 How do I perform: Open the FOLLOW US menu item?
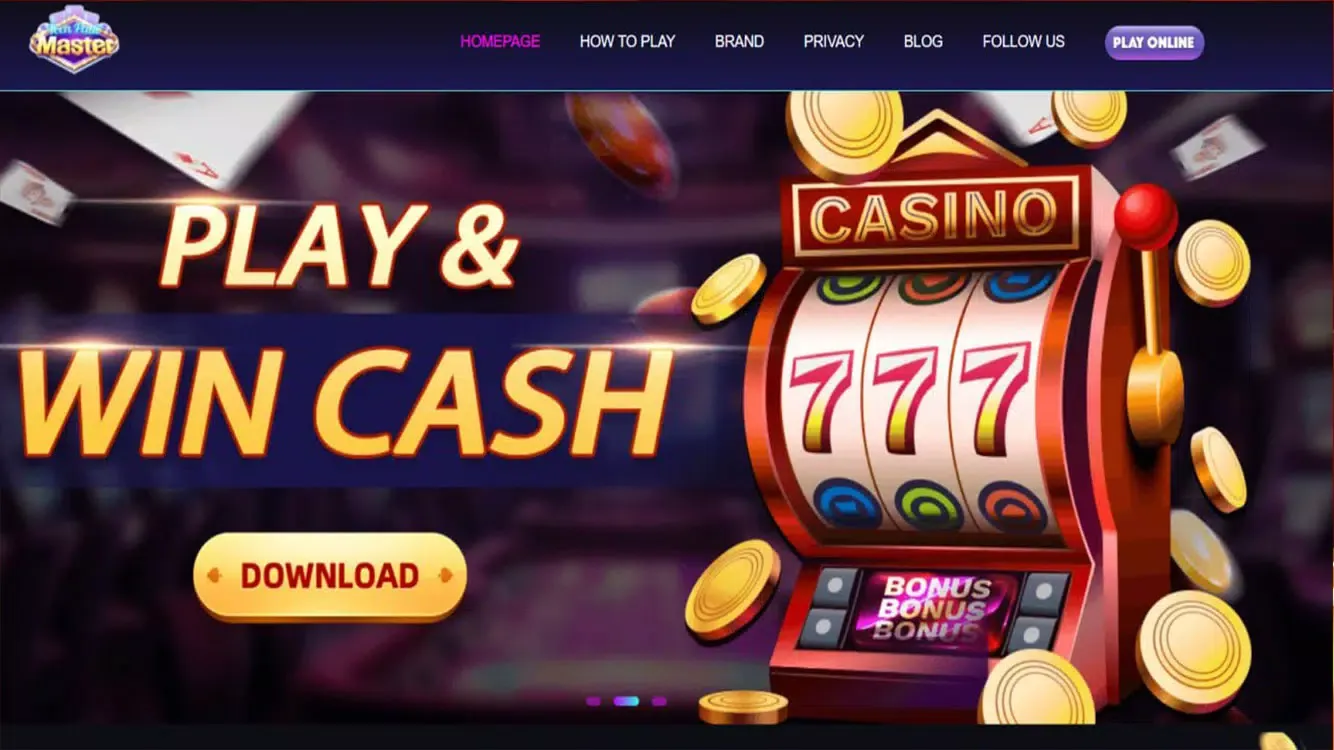click(1023, 42)
